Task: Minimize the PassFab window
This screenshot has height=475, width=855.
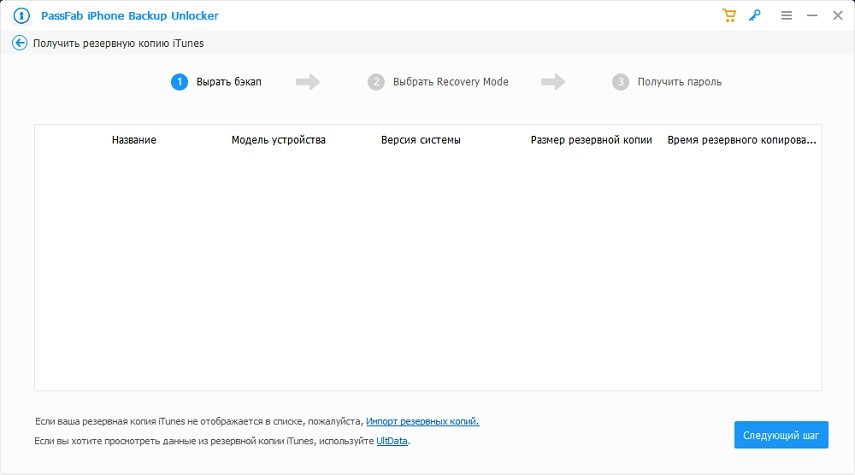Action: [x=812, y=16]
